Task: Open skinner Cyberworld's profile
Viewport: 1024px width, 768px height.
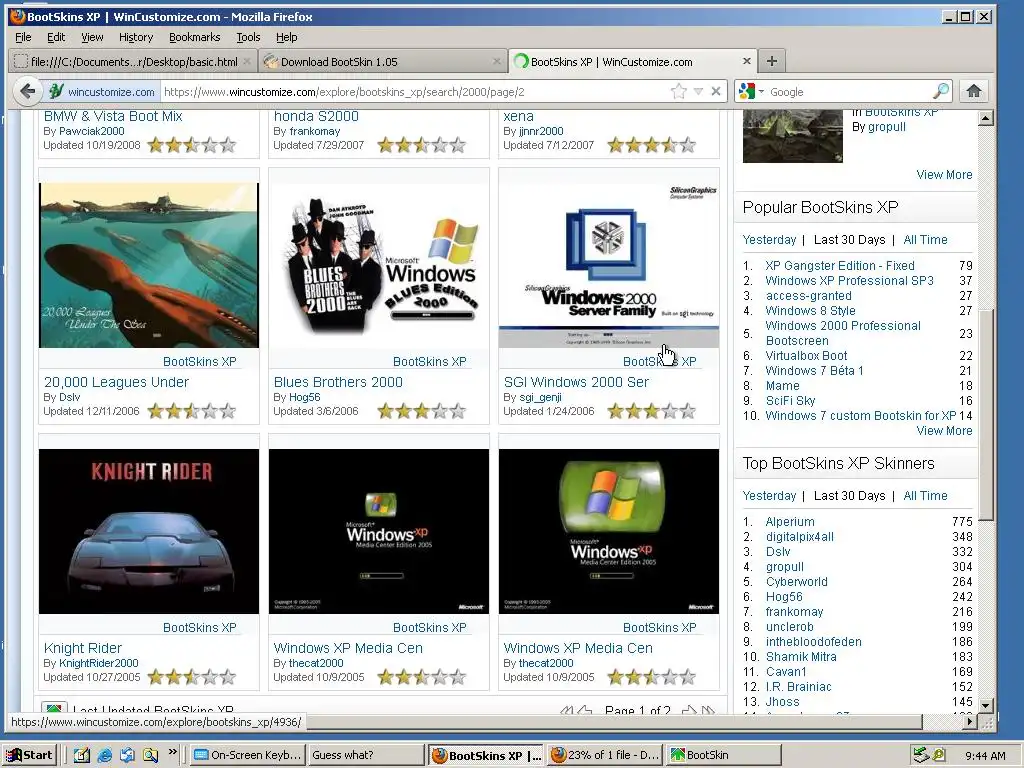Action: coord(797,582)
